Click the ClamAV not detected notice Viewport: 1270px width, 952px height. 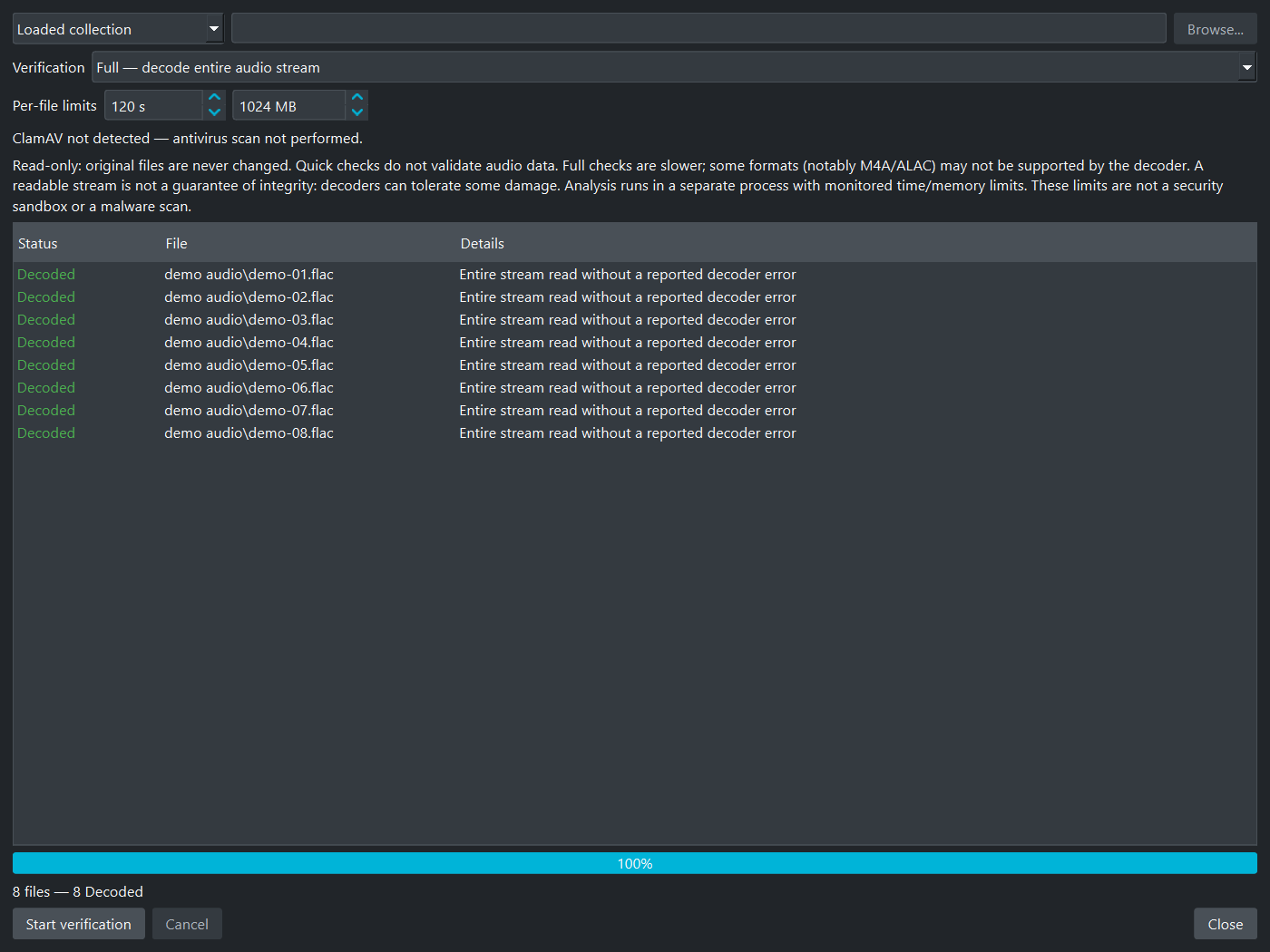coord(188,138)
